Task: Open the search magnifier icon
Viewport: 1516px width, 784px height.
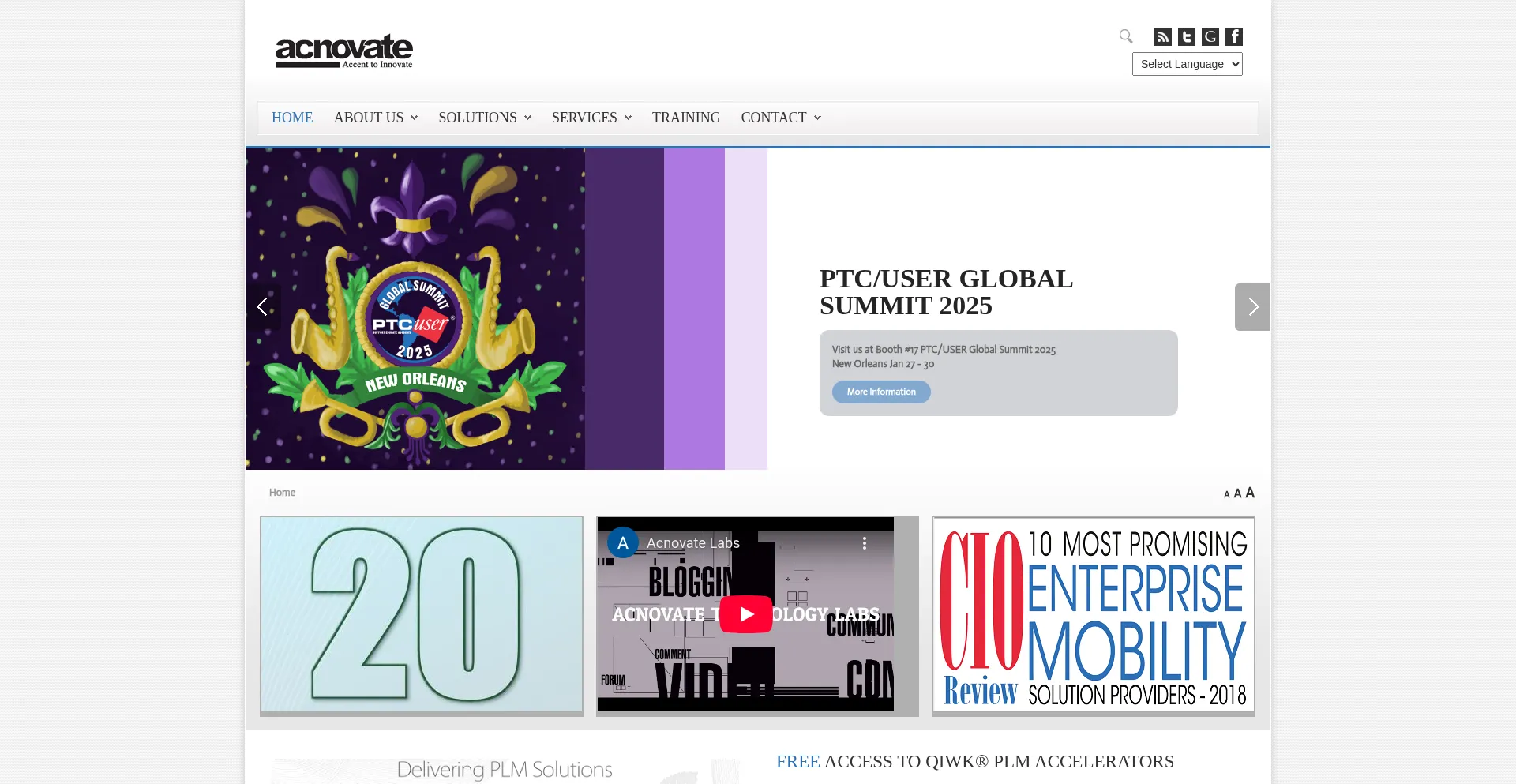Action: coord(1126,36)
